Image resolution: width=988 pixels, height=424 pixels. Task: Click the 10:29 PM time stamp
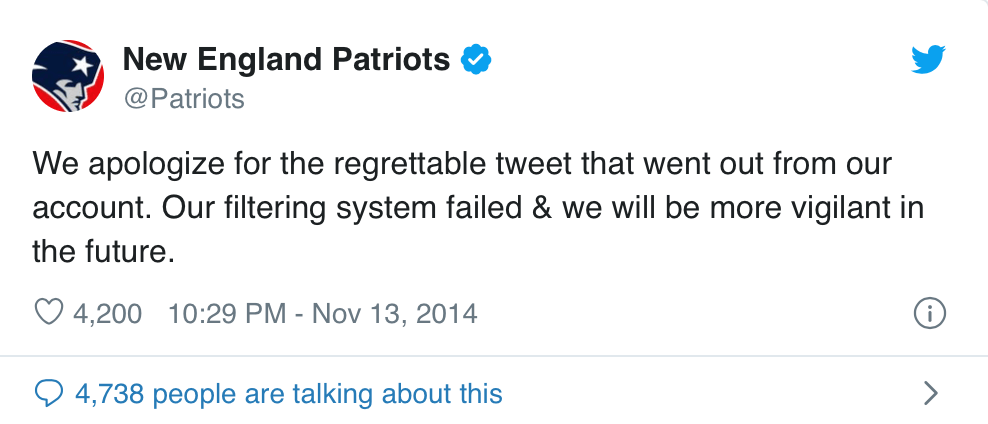point(227,314)
